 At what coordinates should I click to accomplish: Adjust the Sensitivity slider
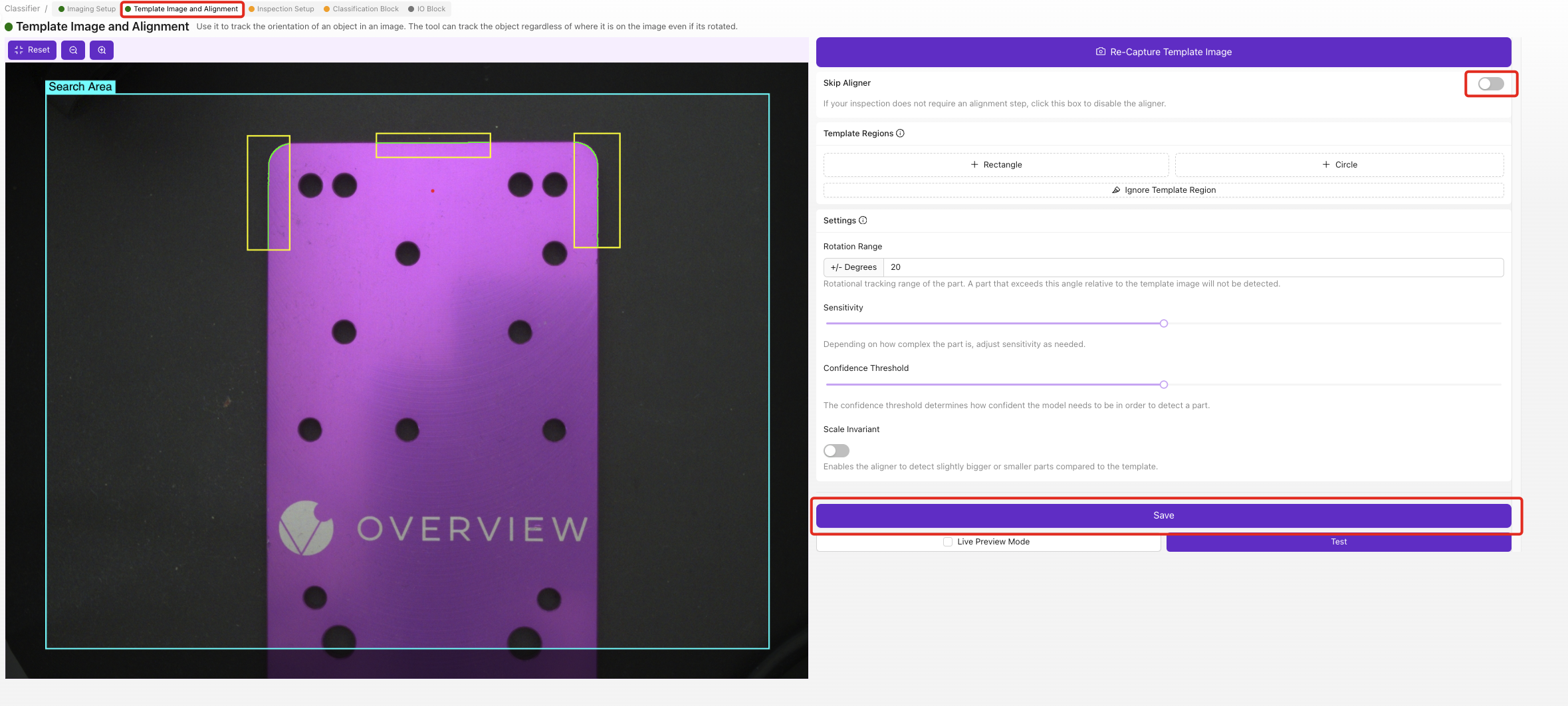[x=1163, y=324]
